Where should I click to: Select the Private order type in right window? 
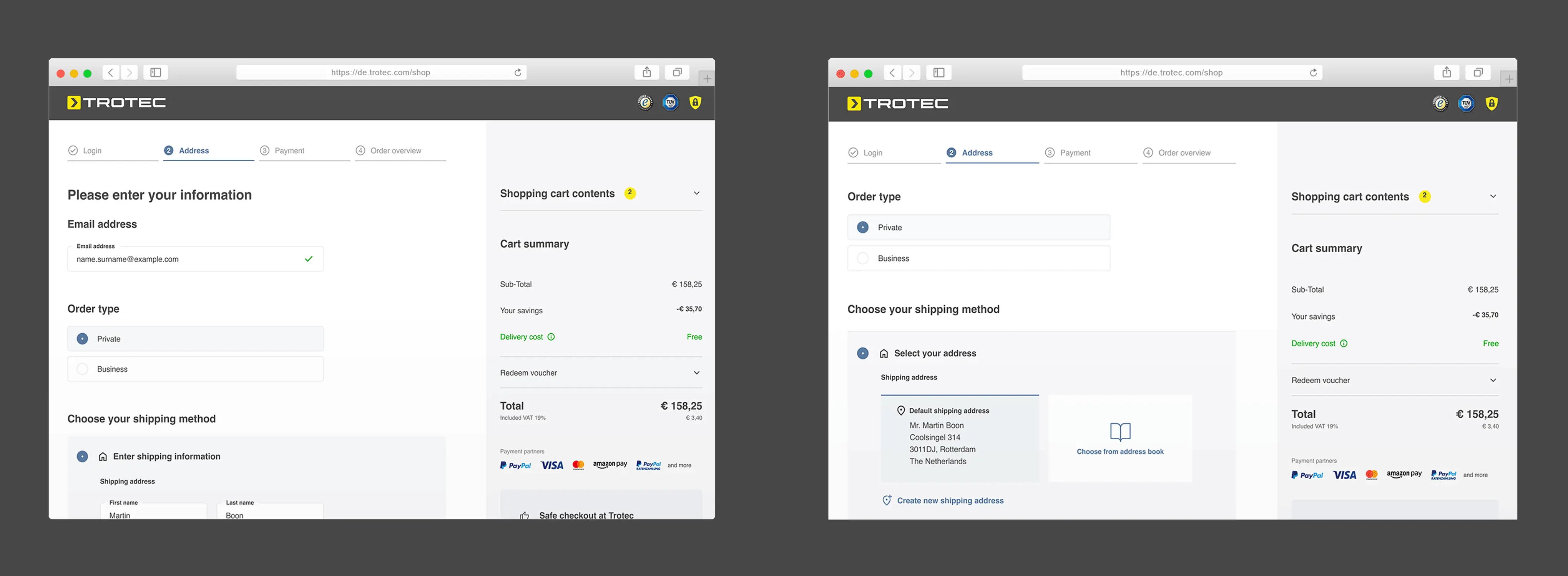pyautogui.click(x=979, y=227)
